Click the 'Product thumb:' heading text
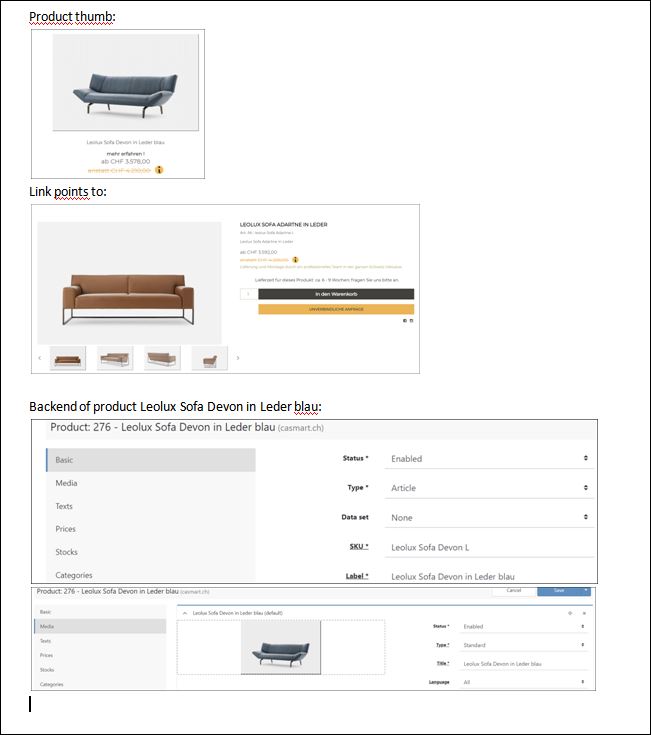The image size is (651, 735). click(x=72, y=16)
